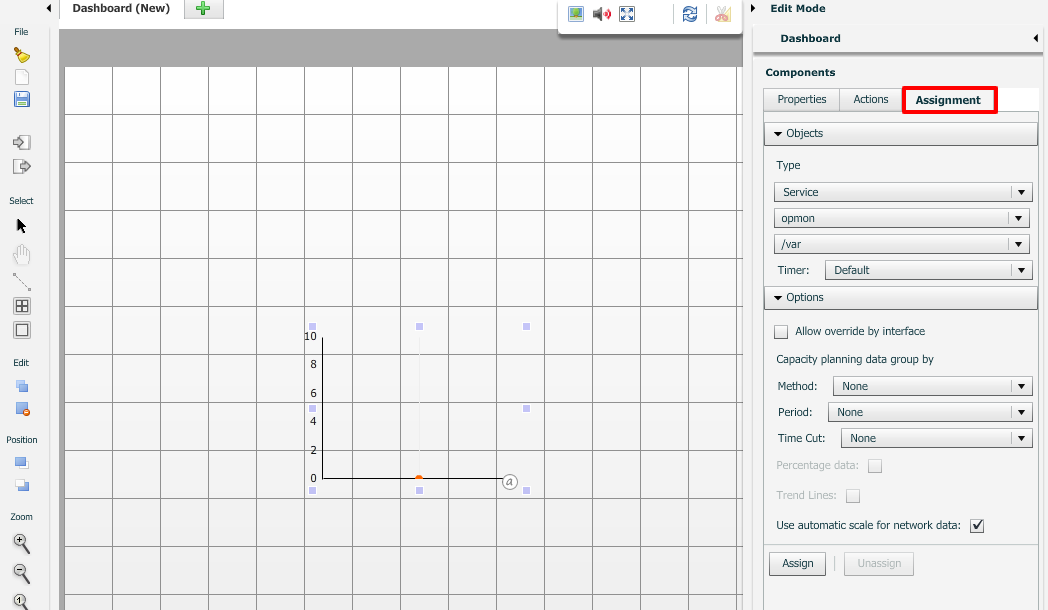Screen dimensions: 1048x610
Task: Click the speaker sound alert icon
Action: point(602,13)
